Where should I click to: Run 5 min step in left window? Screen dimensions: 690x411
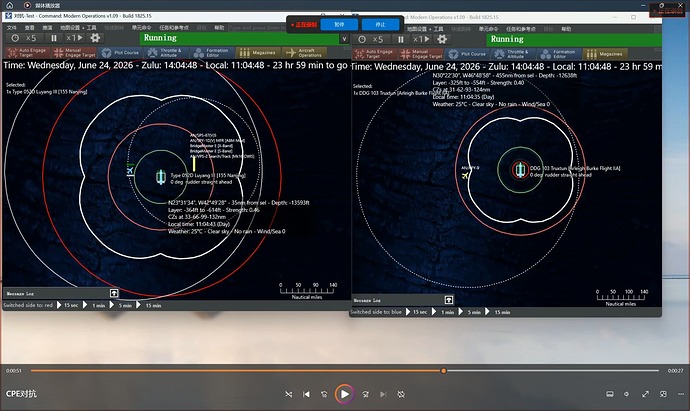[121, 305]
